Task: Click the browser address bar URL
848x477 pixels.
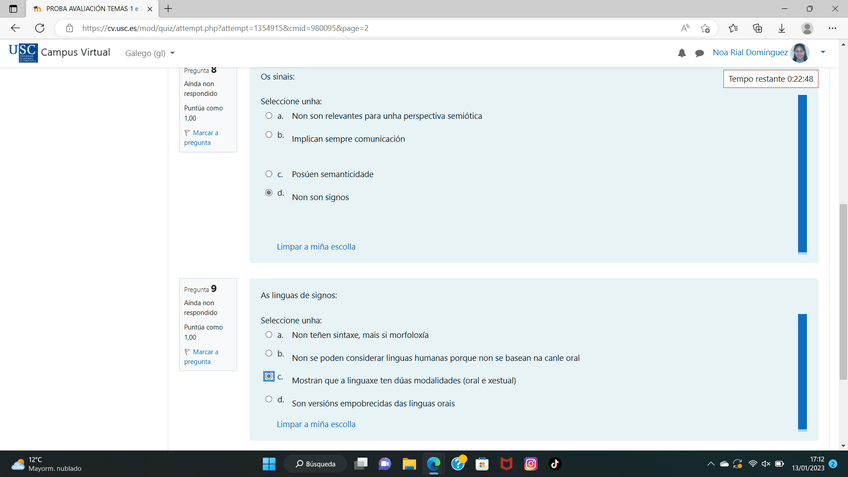Action: coord(300,28)
